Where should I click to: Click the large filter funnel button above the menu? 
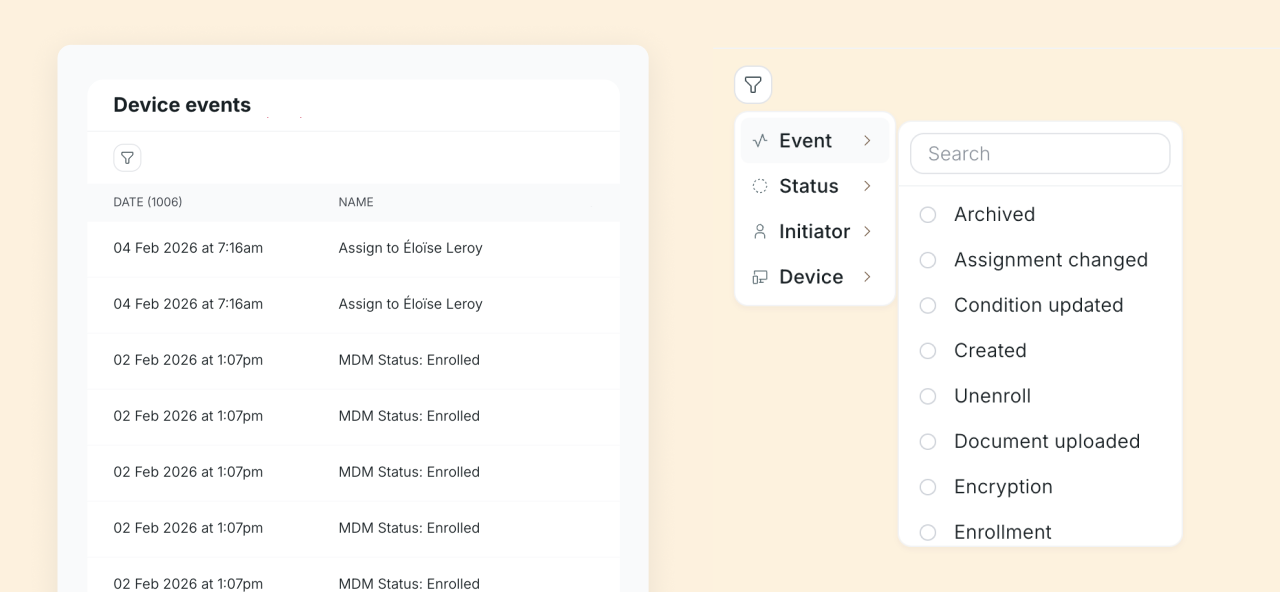(753, 86)
